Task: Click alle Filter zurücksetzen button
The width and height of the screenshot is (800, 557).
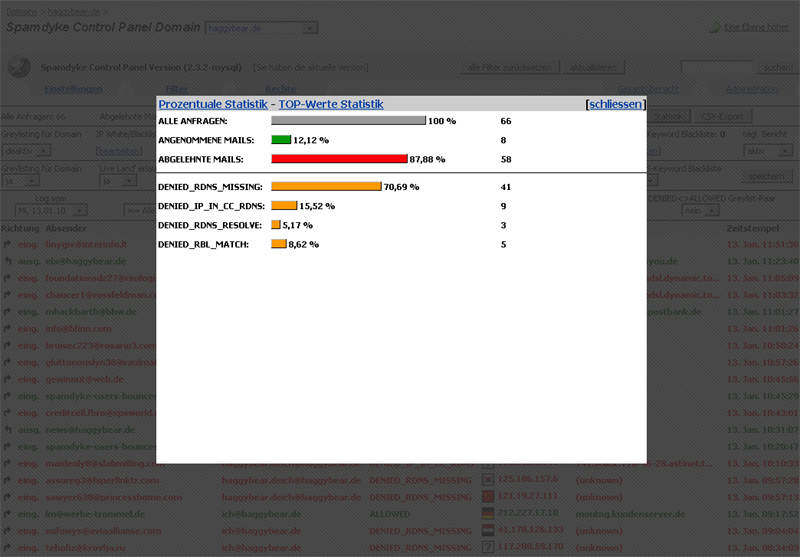Action: click(510, 67)
